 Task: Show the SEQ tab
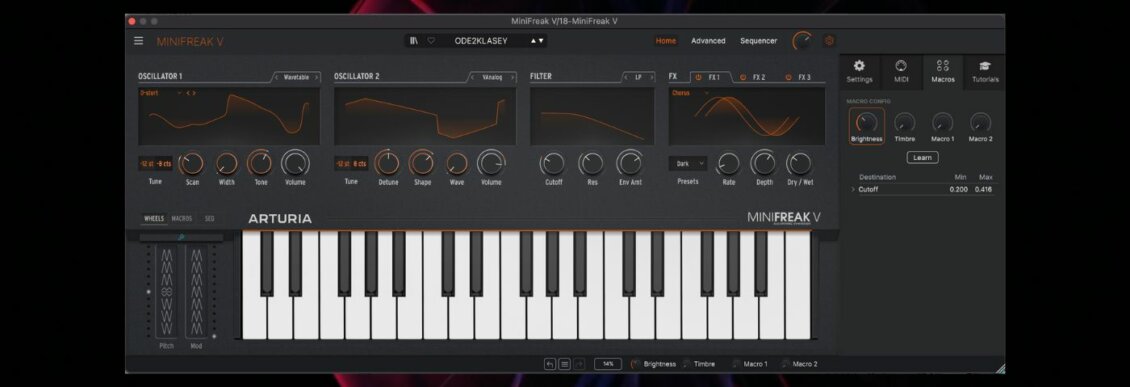(x=210, y=218)
